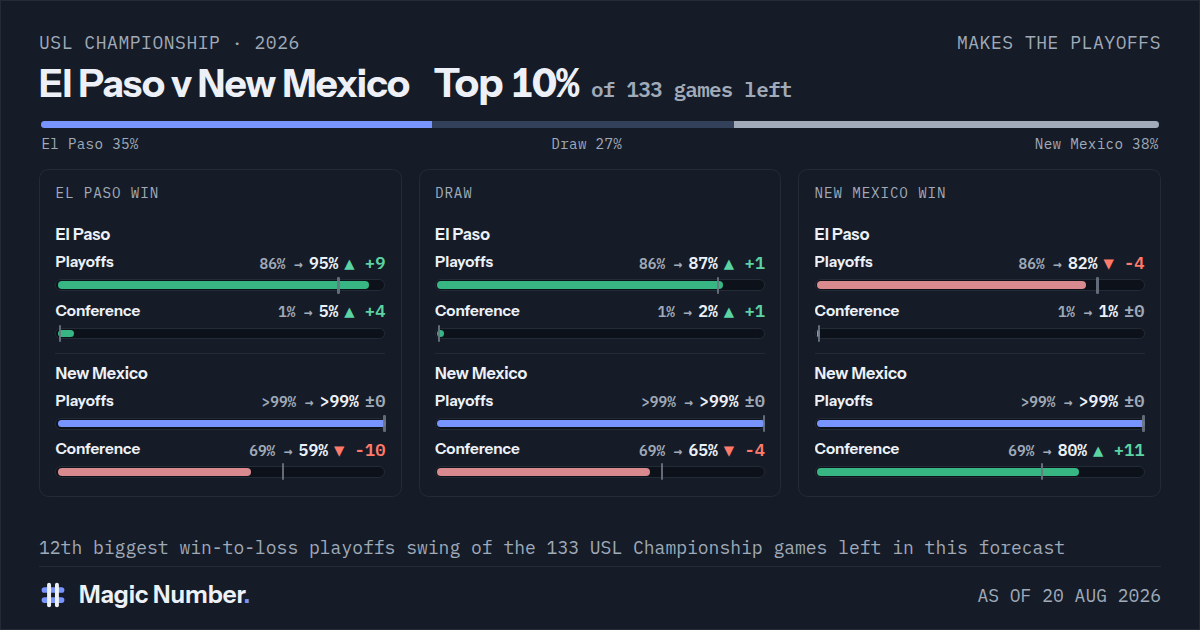Click the Magic Number brand name
This screenshot has height=630, width=1200.
[164, 595]
